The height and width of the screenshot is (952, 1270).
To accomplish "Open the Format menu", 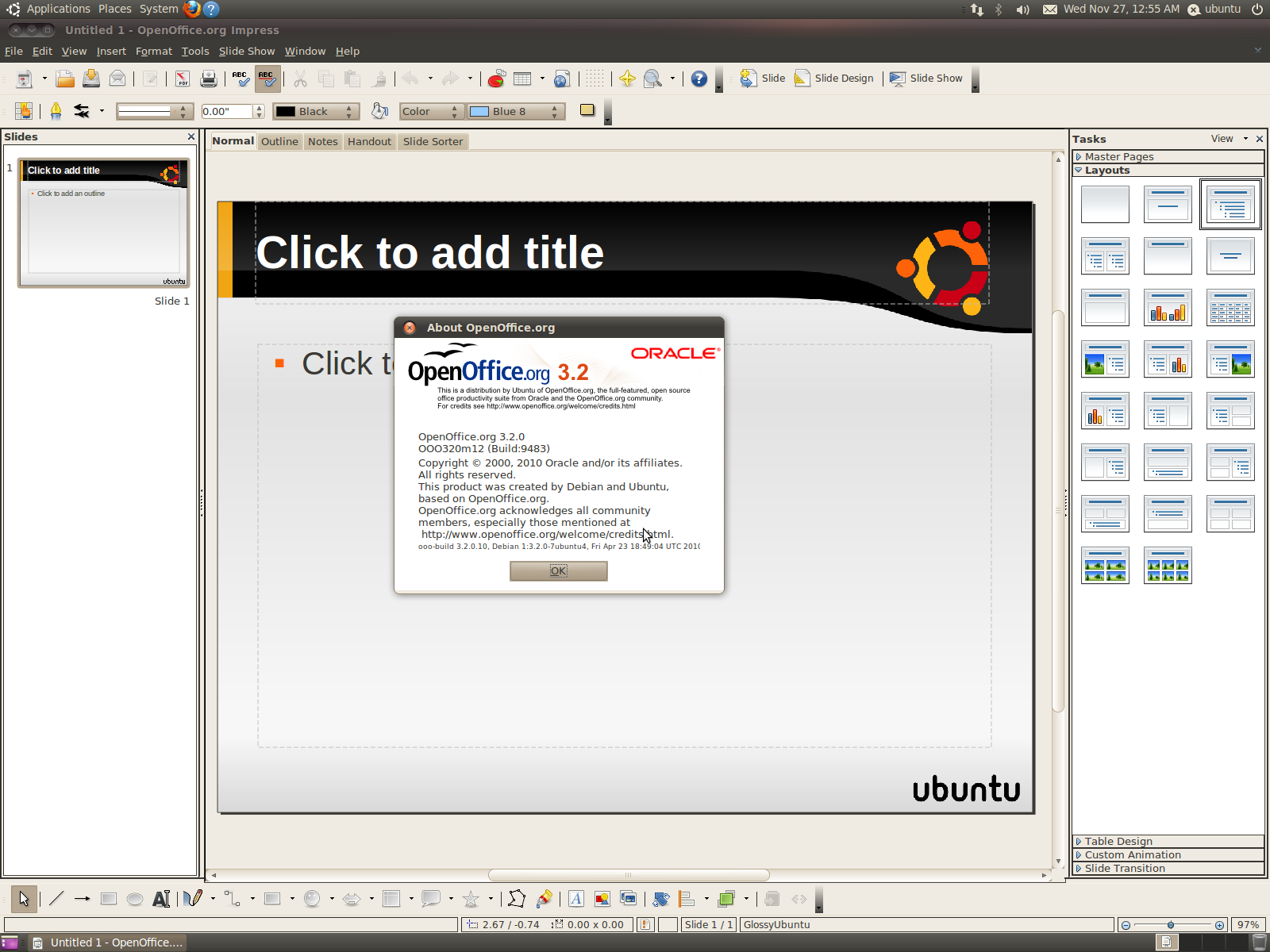I will [153, 51].
